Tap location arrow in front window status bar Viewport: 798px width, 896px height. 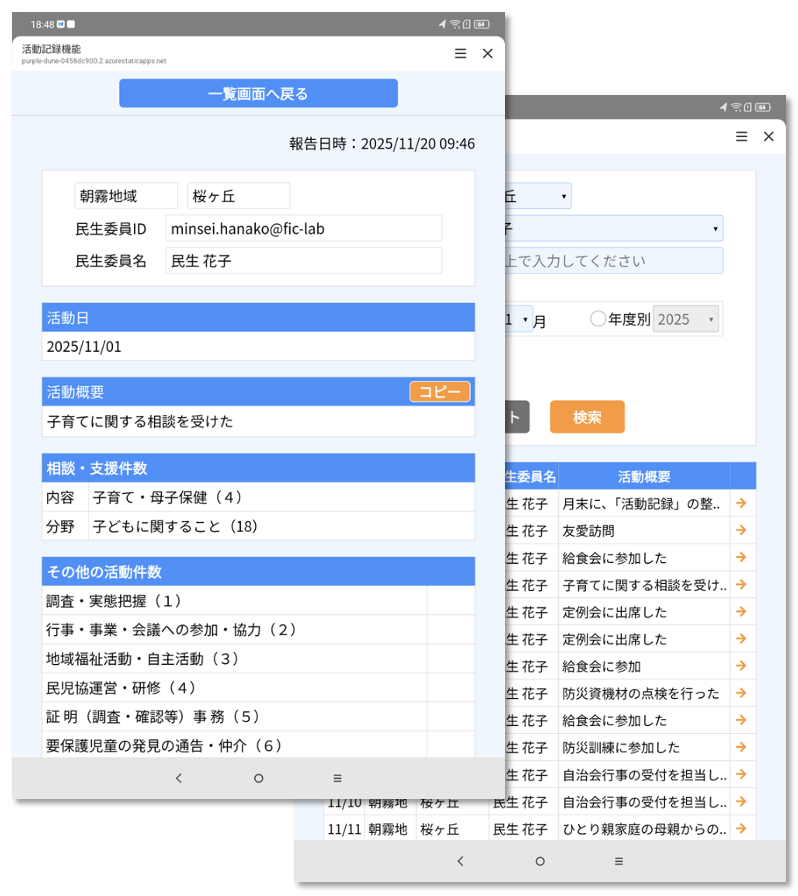442,24
